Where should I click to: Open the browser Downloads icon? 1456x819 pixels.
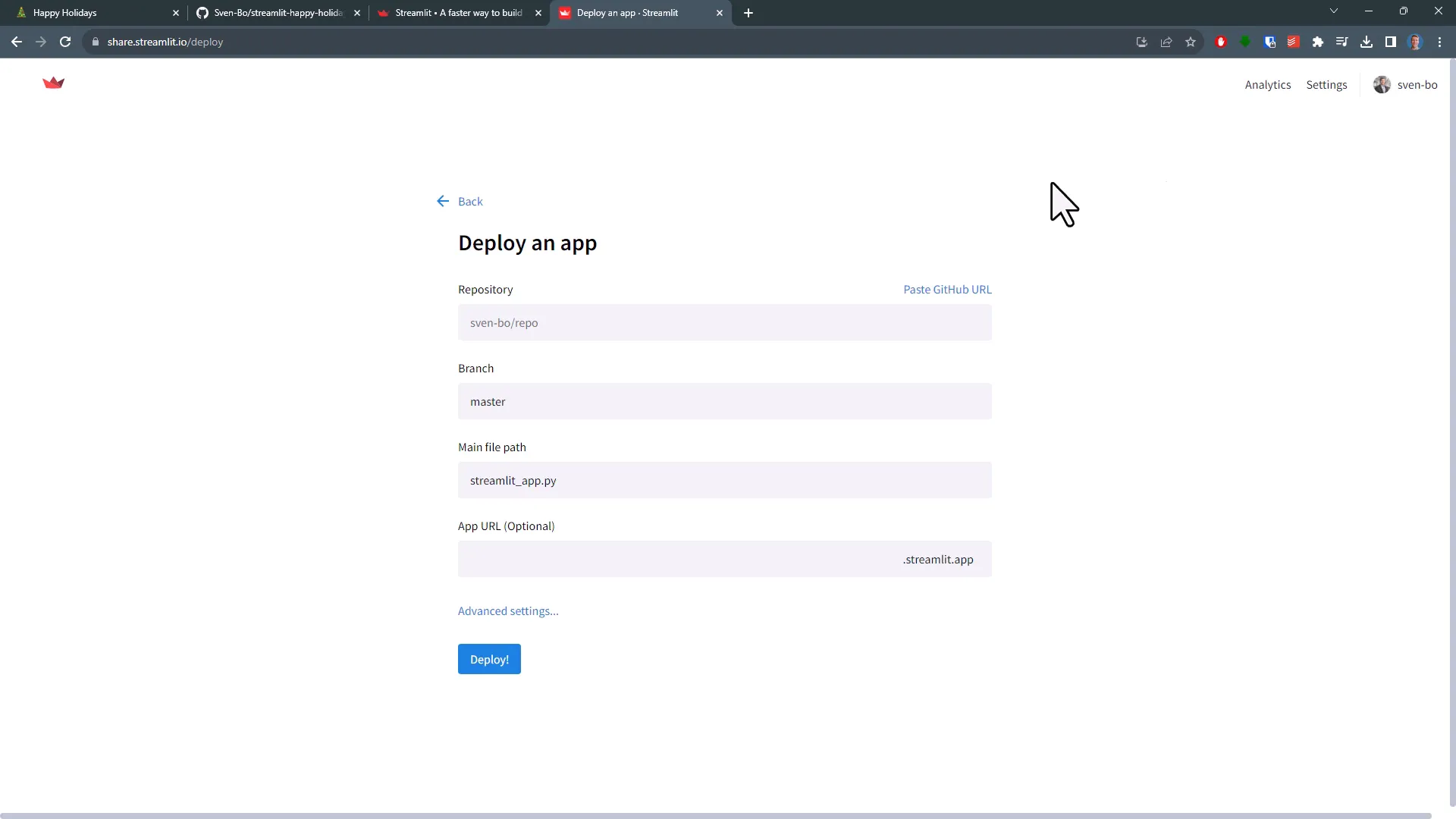pyautogui.click(x=1367, y=42)
